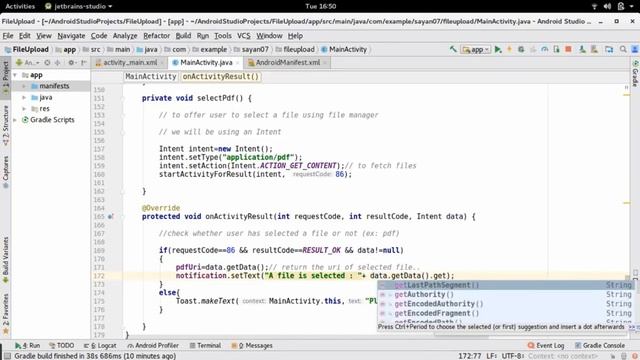Expand Gradle Scripts node
Viewport: 640px width, 360px height.
15,120
